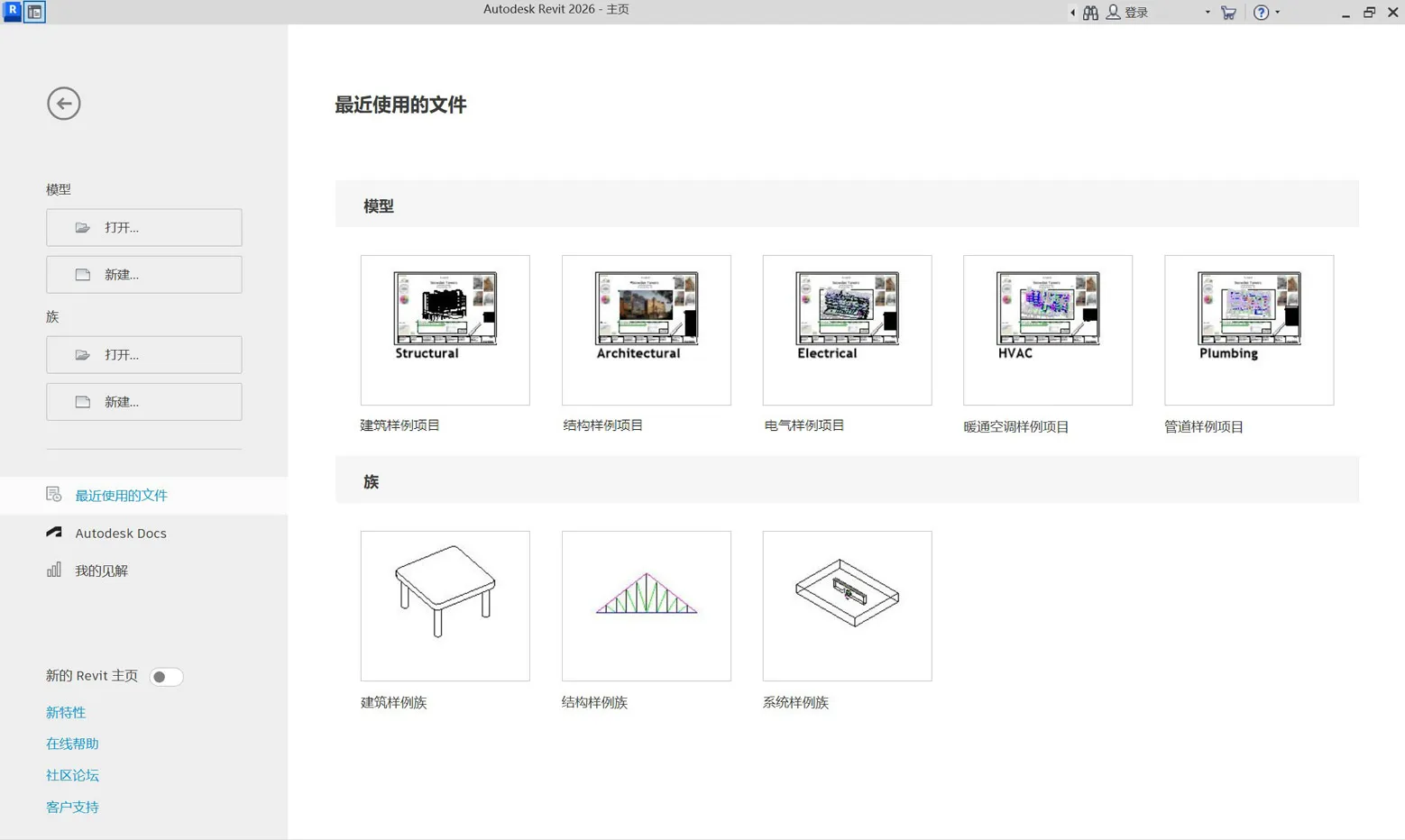Image resolution: width=1405 pixels, height=840 pixels.
Task: Open the 在线帮助 link
Action: 72,744
